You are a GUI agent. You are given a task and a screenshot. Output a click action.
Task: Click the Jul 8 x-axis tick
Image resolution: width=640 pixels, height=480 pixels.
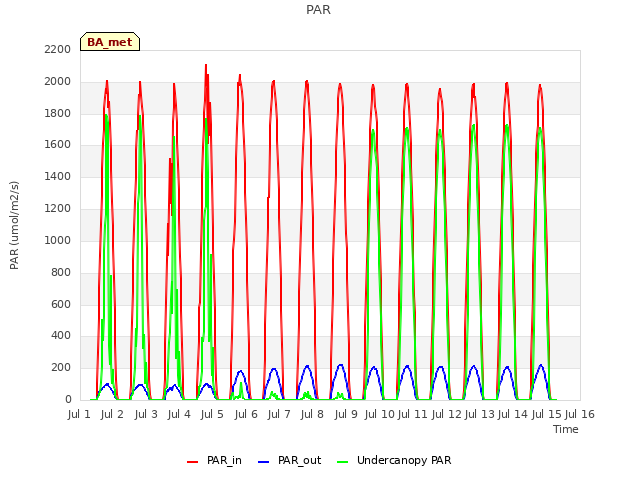(312, 414)
